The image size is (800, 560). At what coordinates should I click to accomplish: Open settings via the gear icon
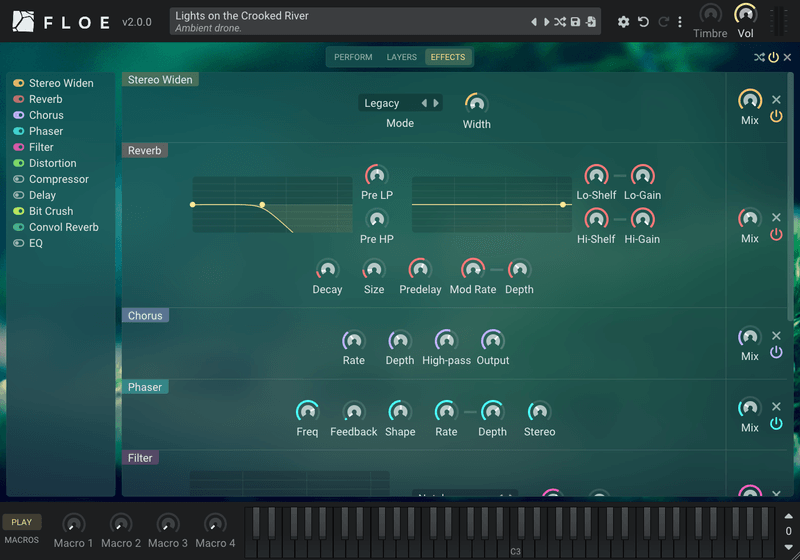click(x=623, y=22)
